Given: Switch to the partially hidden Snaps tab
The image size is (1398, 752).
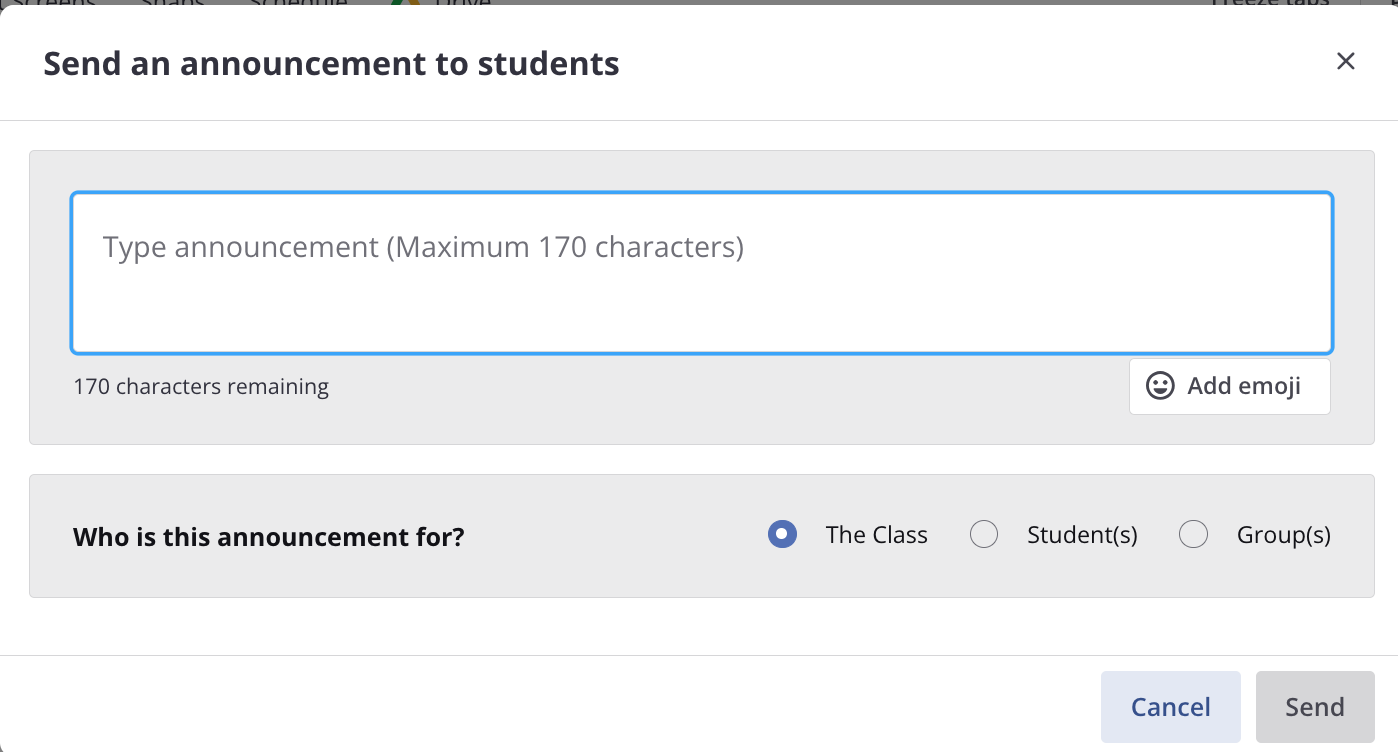Looking at the screenshot, I should pos(172,4).
